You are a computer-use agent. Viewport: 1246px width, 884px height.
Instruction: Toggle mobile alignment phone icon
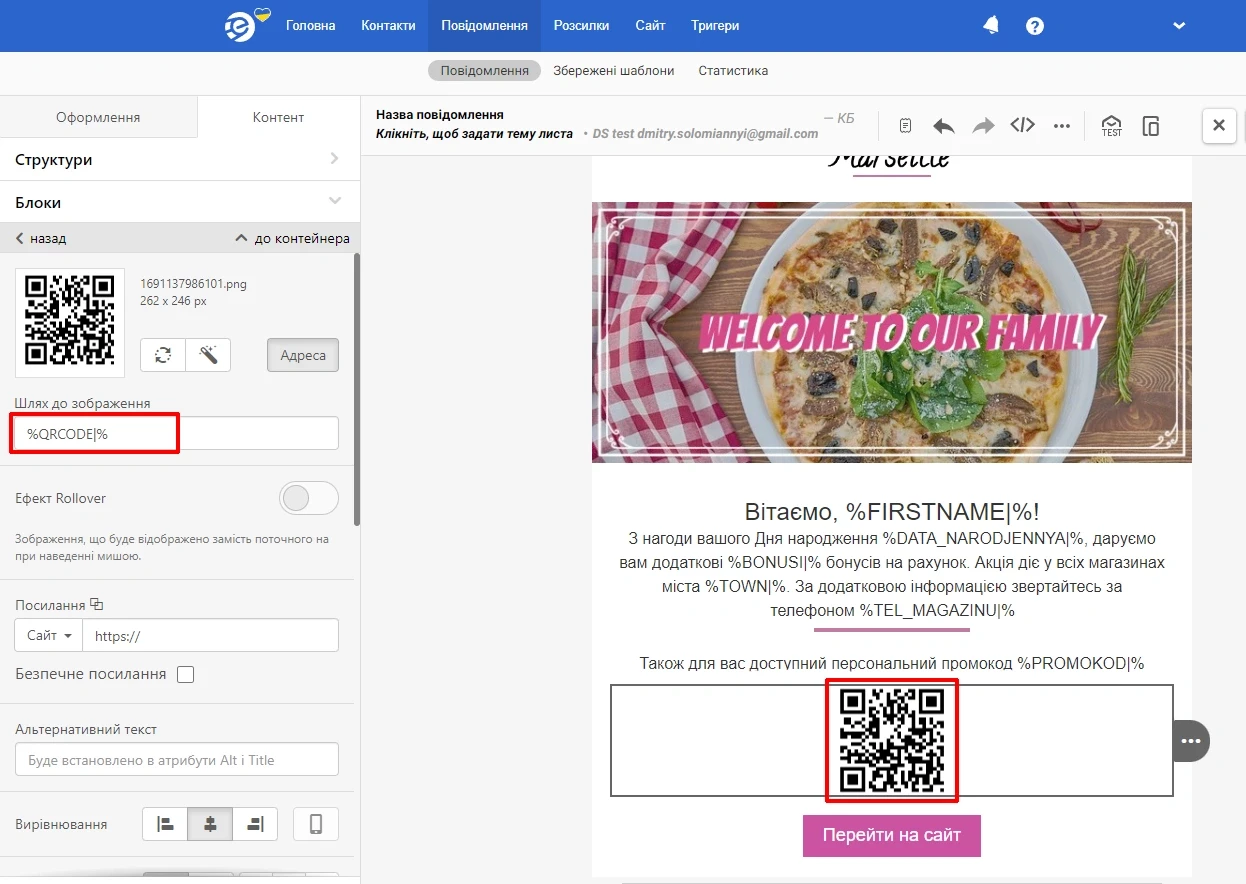(316, 824)
